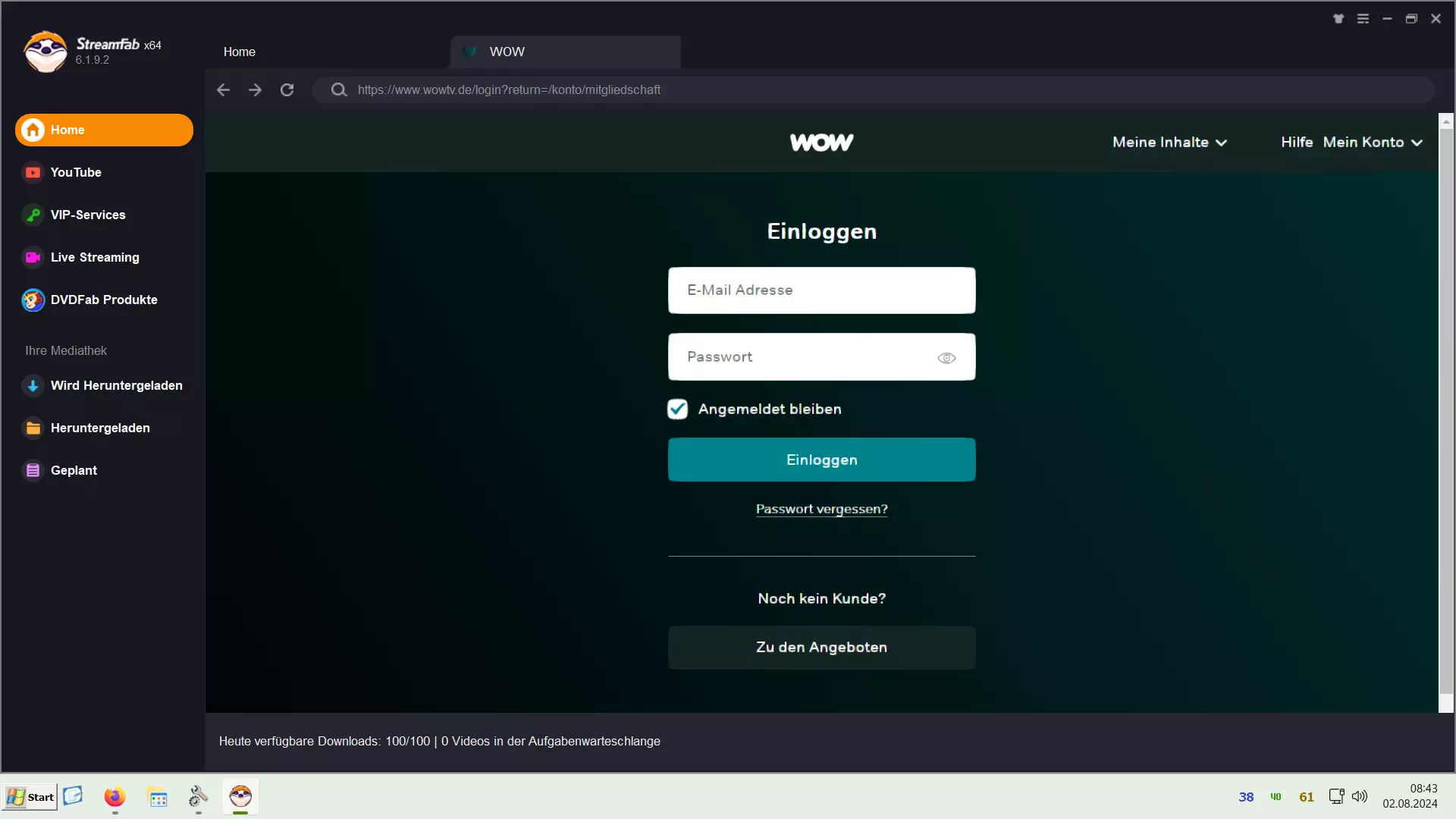
Task: Click the URL address bar
Action: (x=872, y=89)
